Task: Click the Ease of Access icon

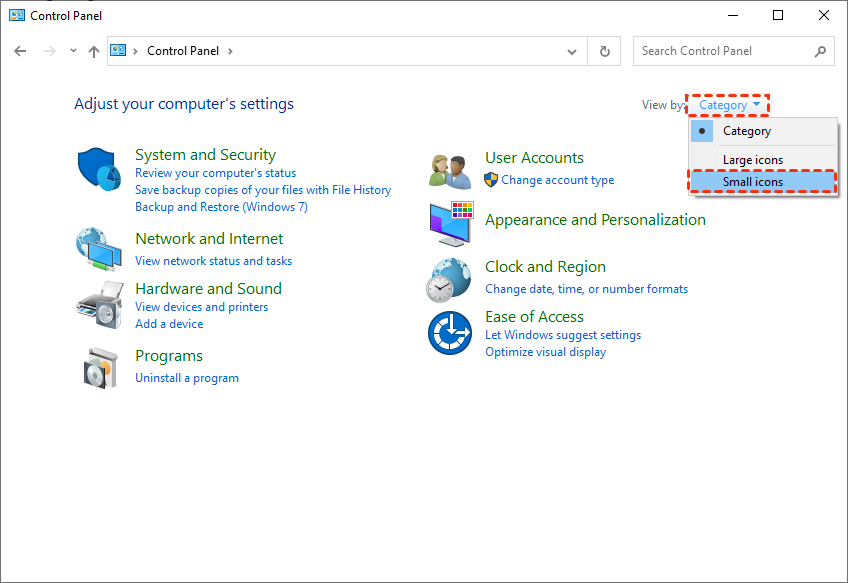Action: coord(449,333)
